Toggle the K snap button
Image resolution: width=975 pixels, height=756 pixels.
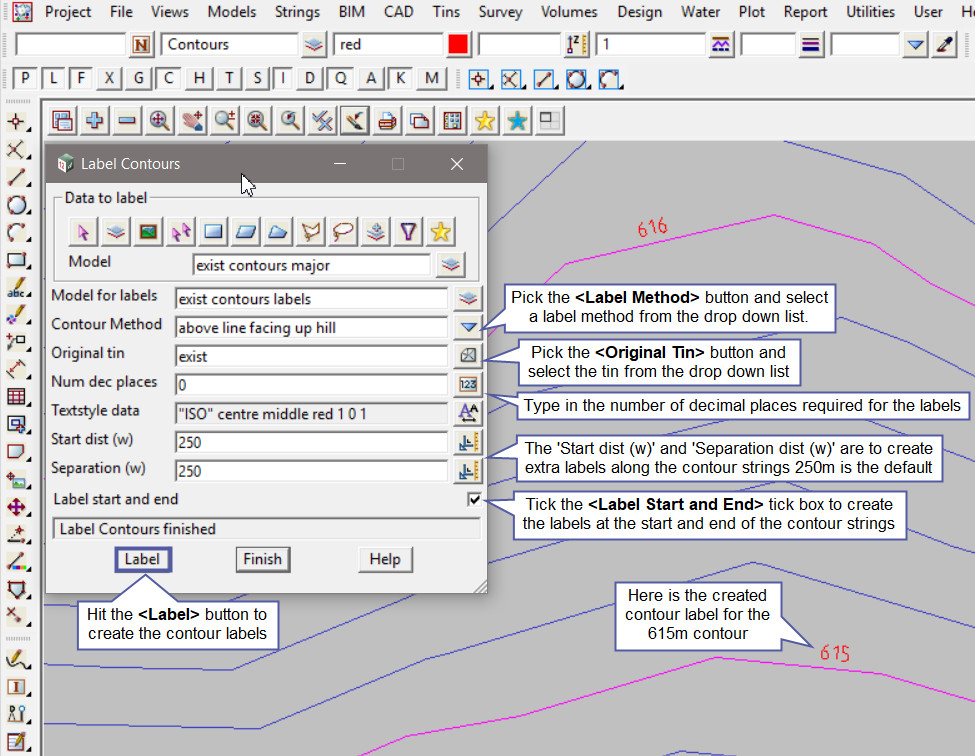point(401,79)
